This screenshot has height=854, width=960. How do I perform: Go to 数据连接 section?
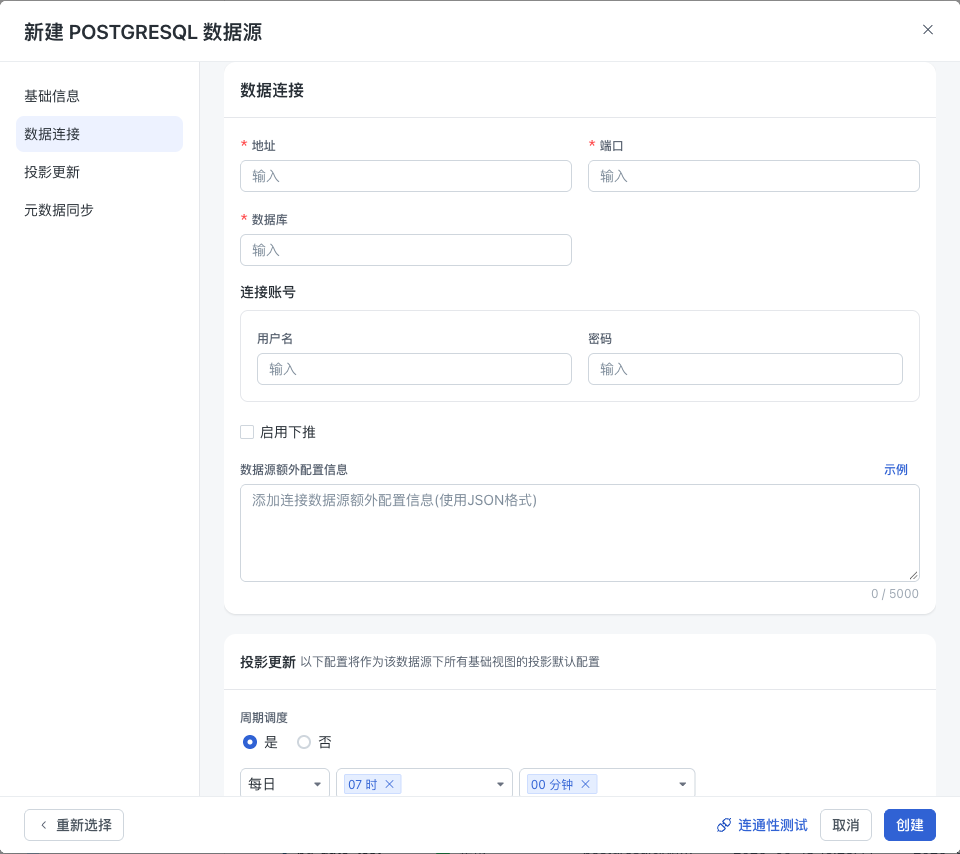99,134
